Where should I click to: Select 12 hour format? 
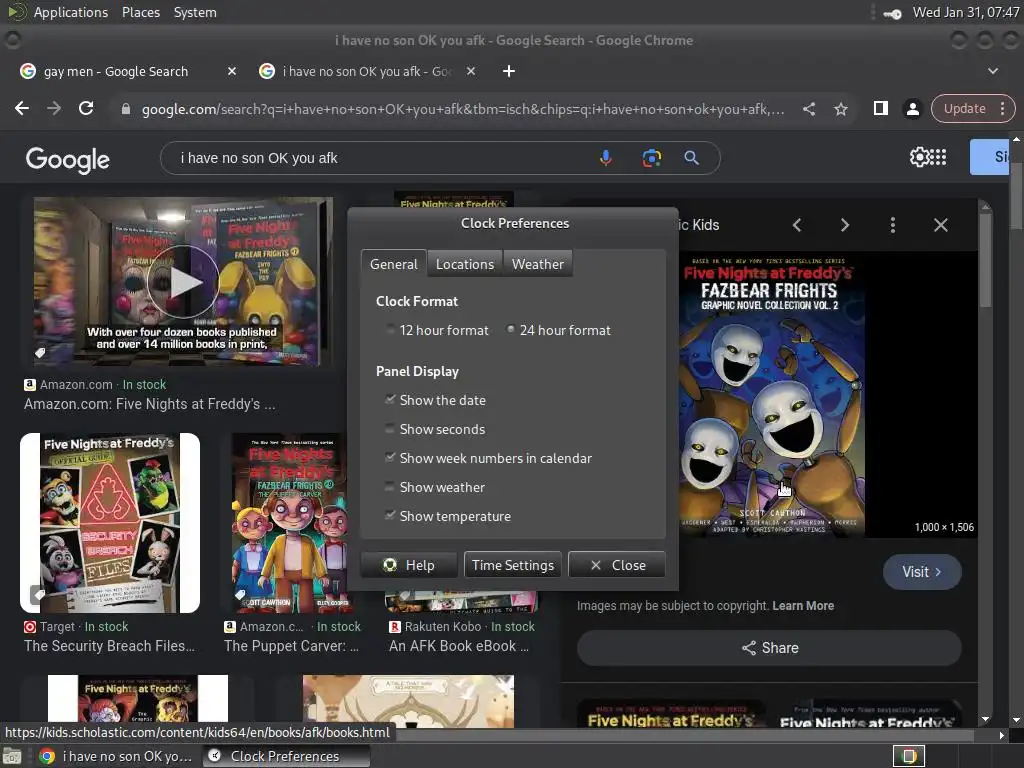tap(437, 330)
